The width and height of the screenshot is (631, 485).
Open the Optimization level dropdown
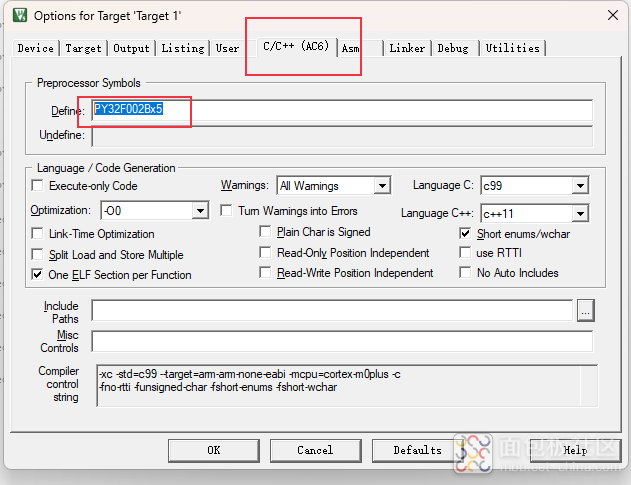(200, 211)
